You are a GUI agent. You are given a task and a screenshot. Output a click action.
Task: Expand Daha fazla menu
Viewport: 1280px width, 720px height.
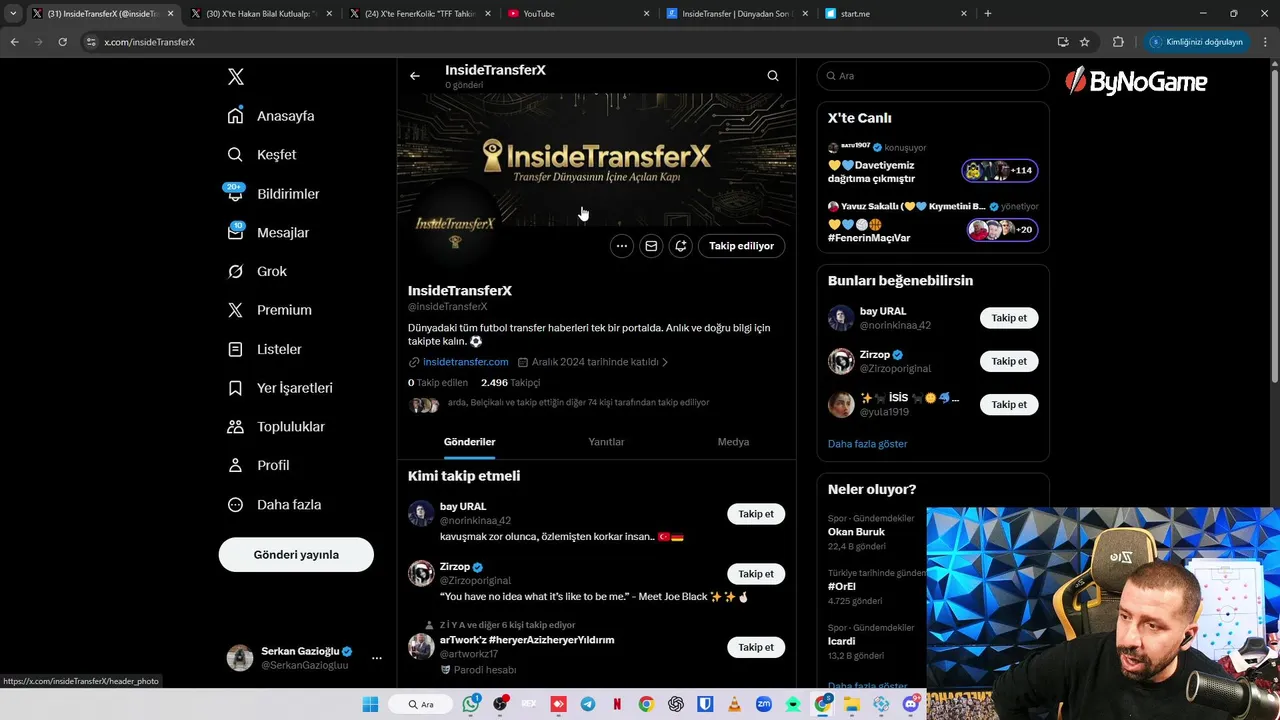[274, 505]
